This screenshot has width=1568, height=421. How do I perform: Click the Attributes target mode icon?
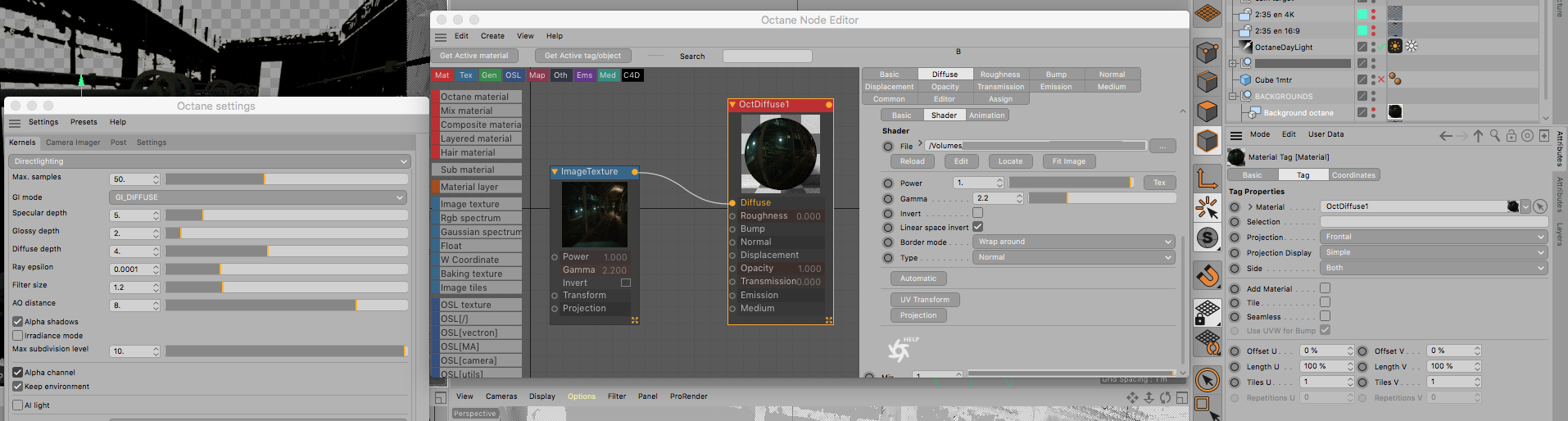point(1527,136)
